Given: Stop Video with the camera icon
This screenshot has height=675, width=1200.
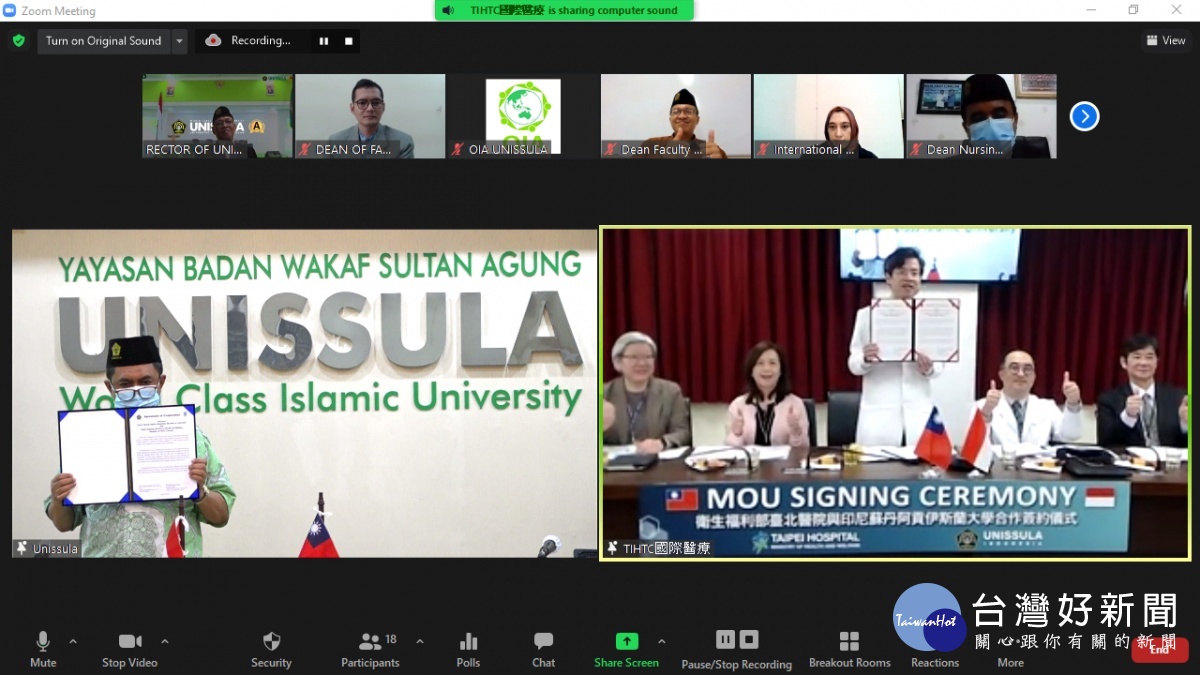Looking at the screenshot, I should (130, 650).
